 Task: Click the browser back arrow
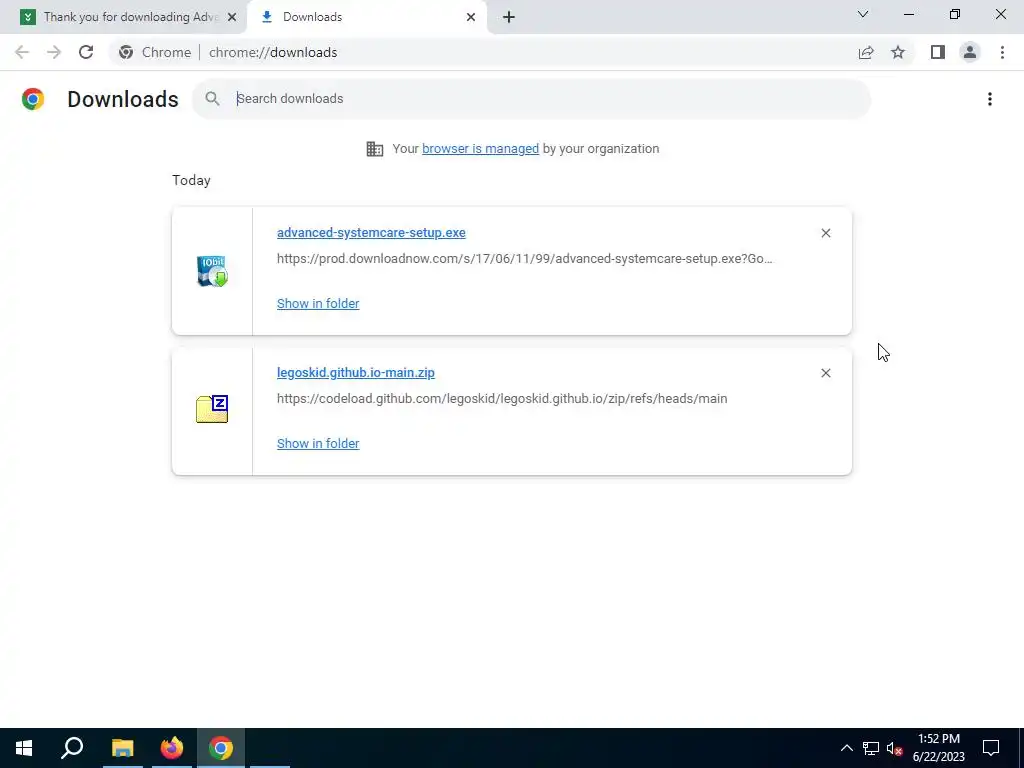click(x=22, y=52)
